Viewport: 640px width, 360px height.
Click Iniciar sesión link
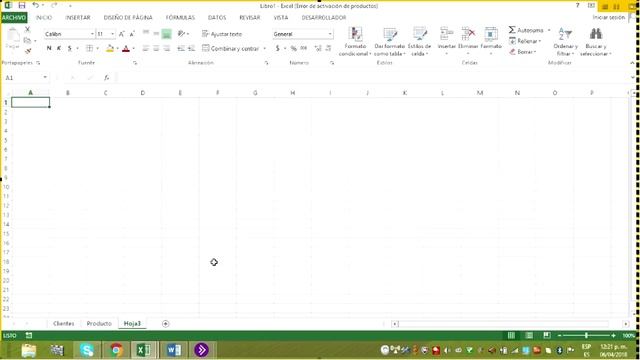(x=609, y=18)
